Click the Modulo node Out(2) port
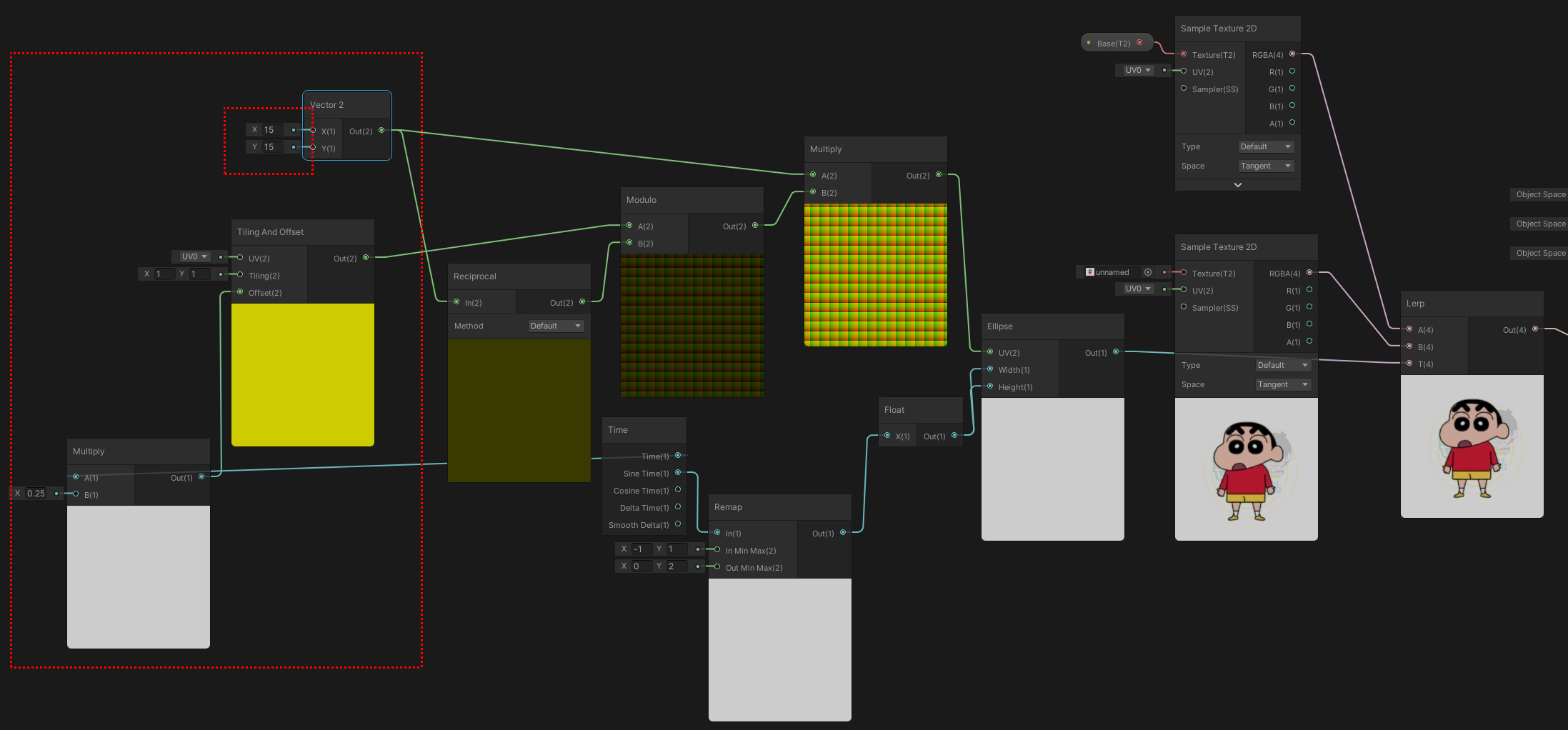This screenshot has height=730, width=1568. (x=755, y=225)
